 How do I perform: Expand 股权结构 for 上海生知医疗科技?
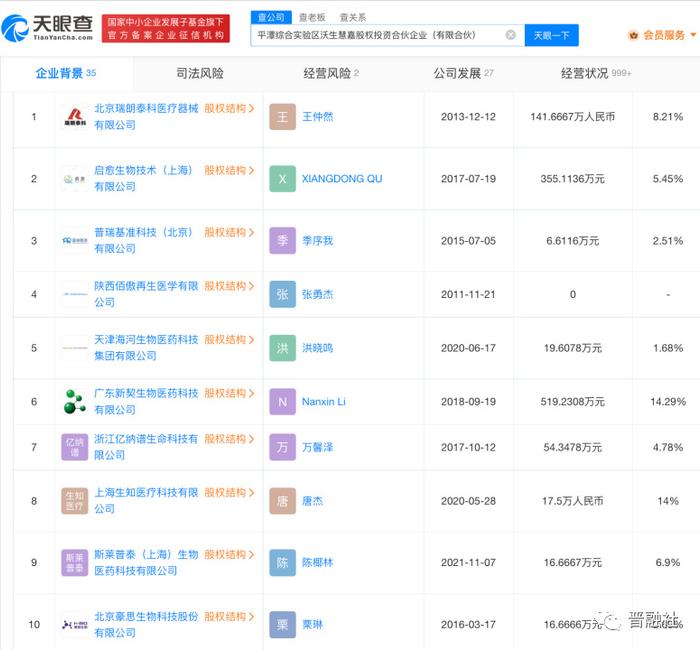click(x=229, y=492)
